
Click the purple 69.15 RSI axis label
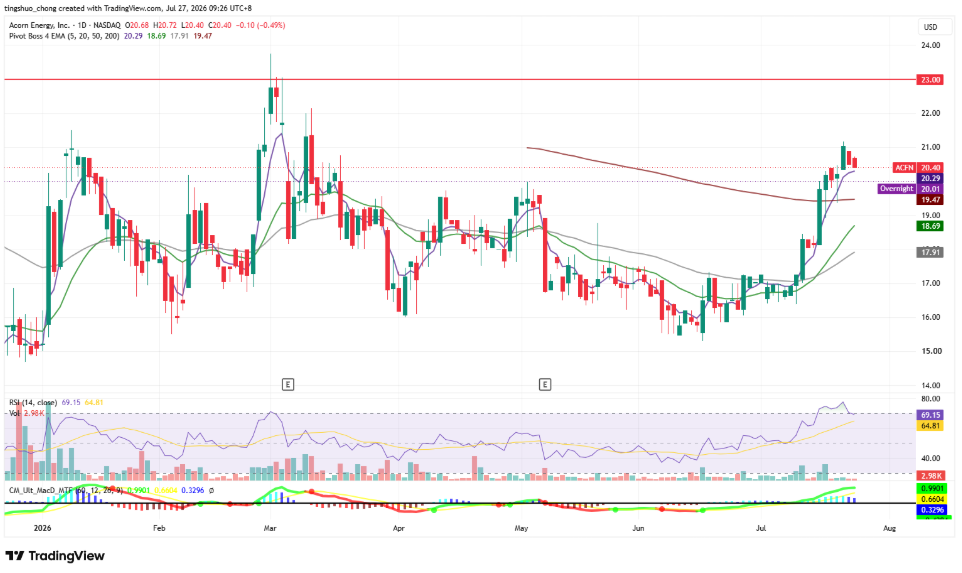point(930,415)
